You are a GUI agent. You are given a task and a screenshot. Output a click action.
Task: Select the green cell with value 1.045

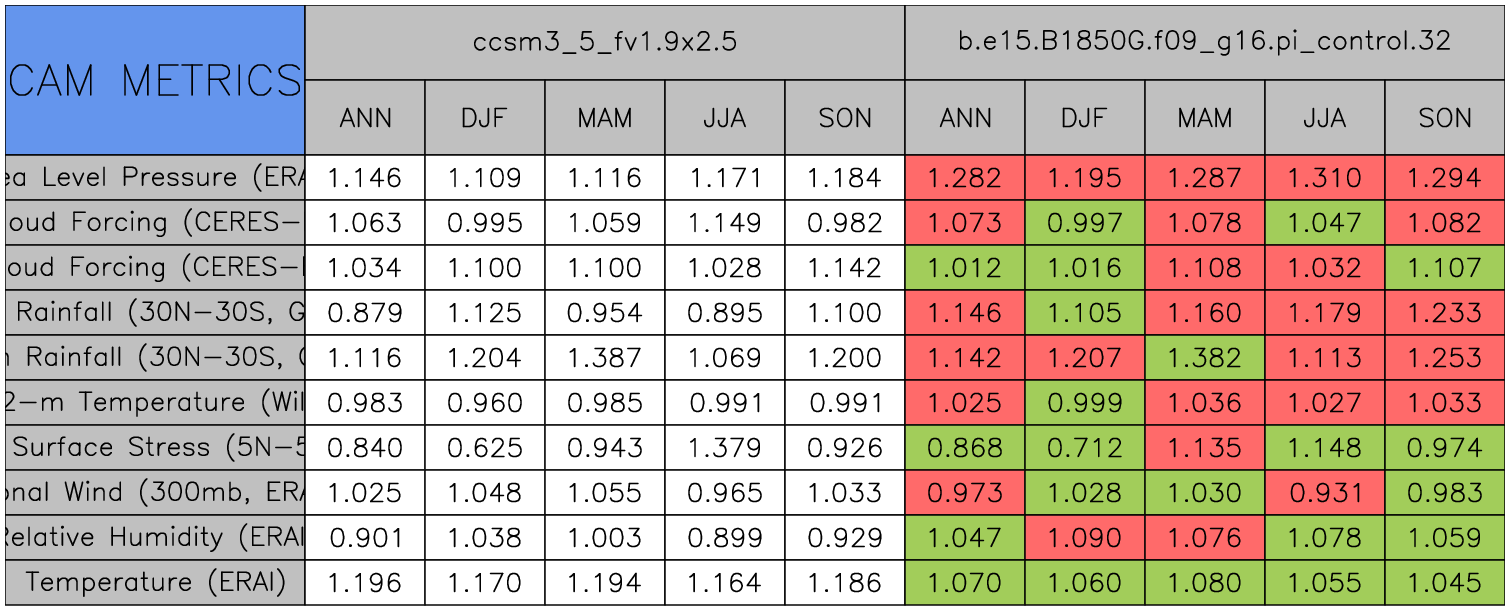click(1444, 582)
